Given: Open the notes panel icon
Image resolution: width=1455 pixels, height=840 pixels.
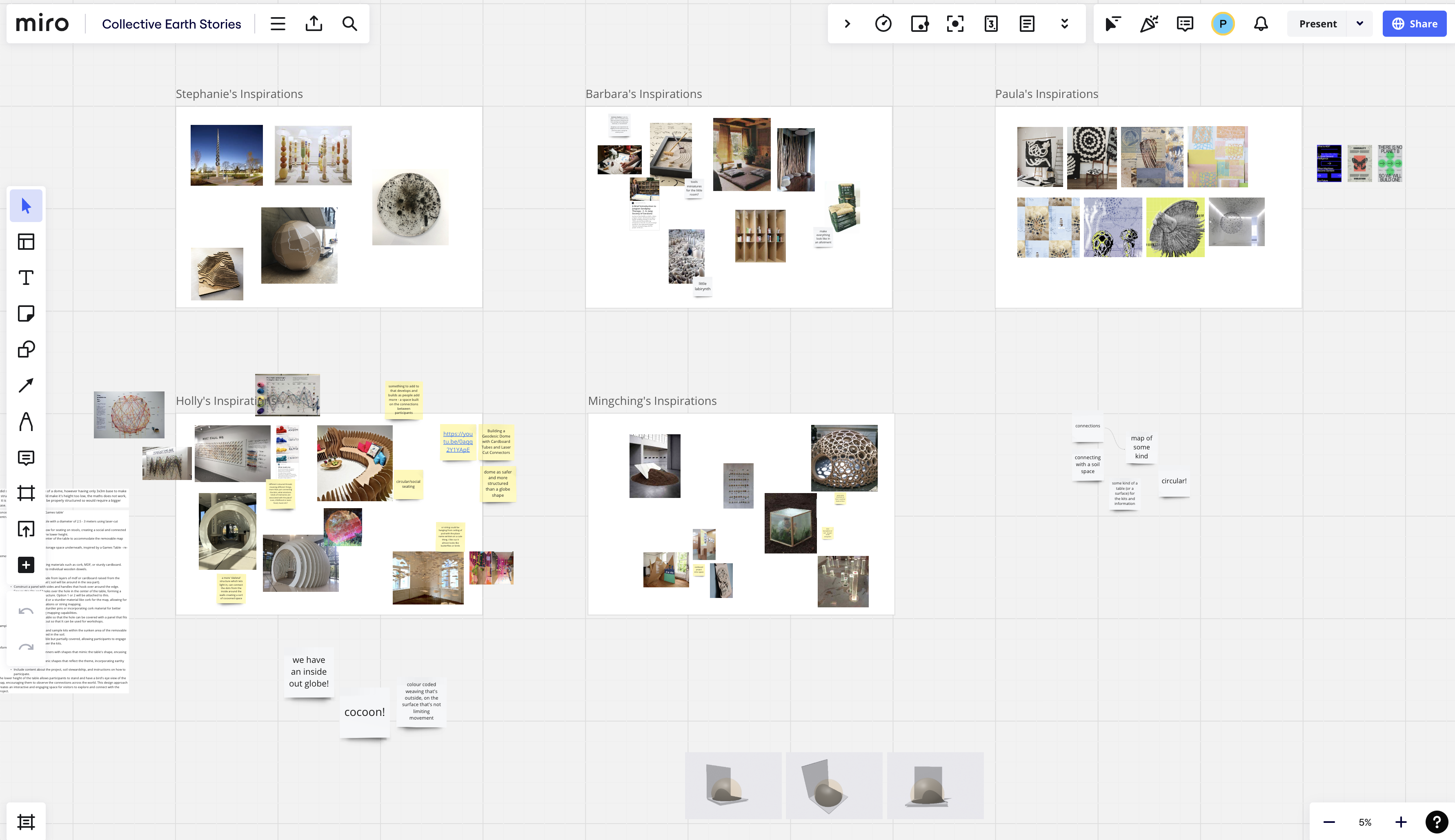Looking at the screenshot, I should [1026, 24].
